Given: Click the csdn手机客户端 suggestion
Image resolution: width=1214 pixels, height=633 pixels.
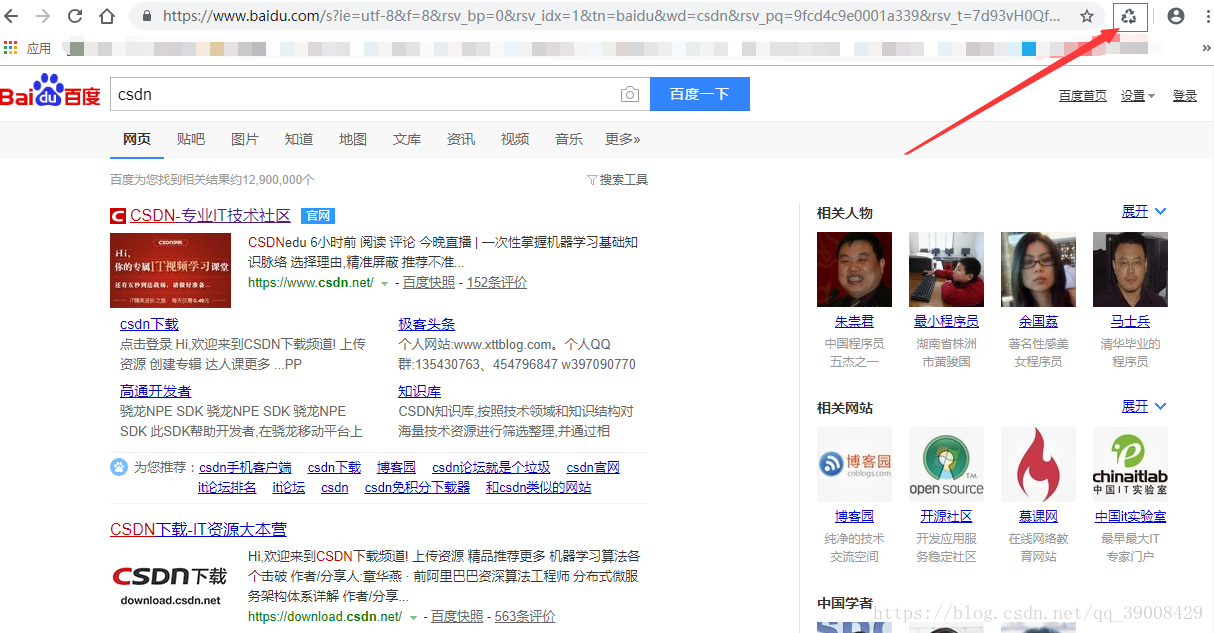Looking at the screenshot, I should 245,467.
